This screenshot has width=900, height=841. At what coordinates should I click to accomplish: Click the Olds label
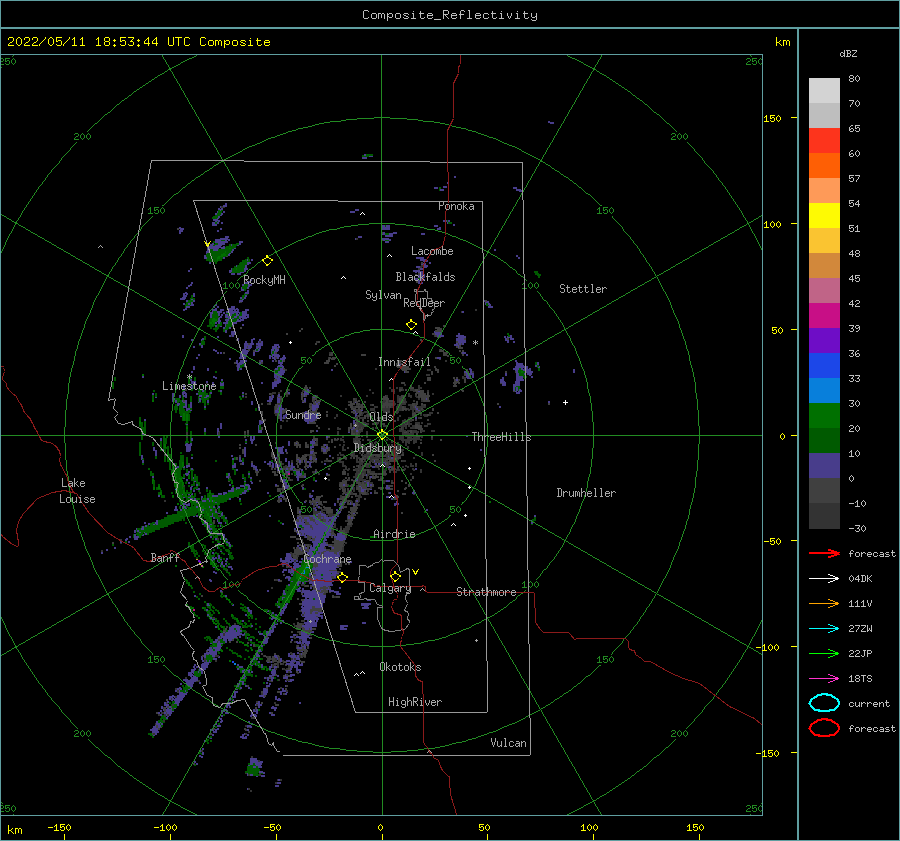(x=381, y=417)
